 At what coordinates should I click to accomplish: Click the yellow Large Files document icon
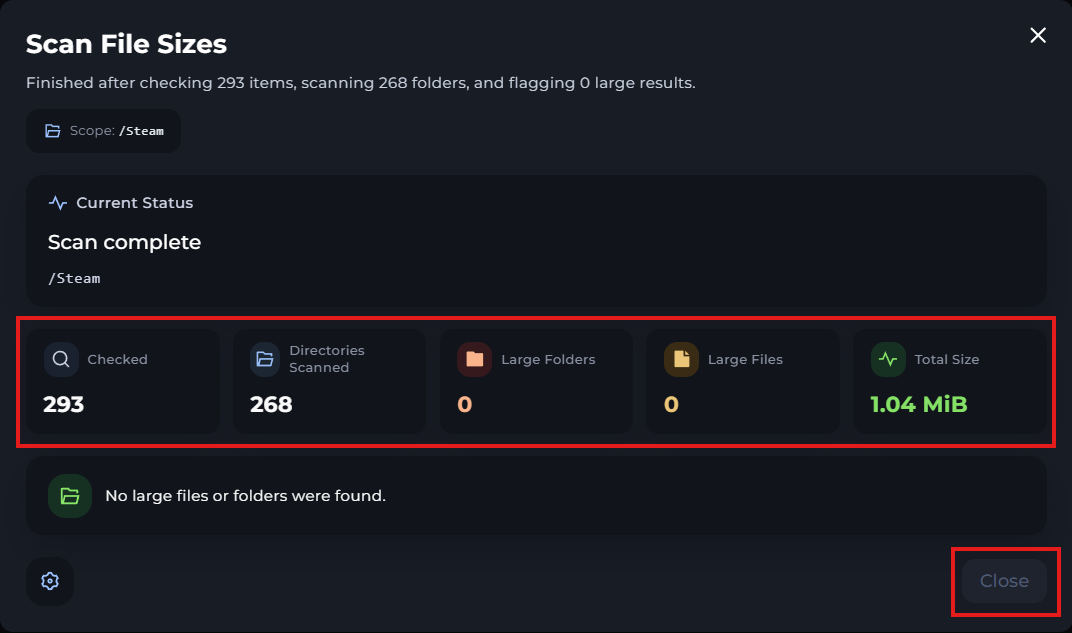681,359
